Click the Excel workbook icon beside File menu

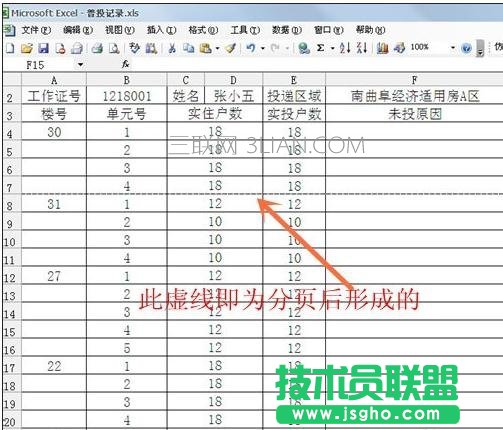click(x=9, y=31)
